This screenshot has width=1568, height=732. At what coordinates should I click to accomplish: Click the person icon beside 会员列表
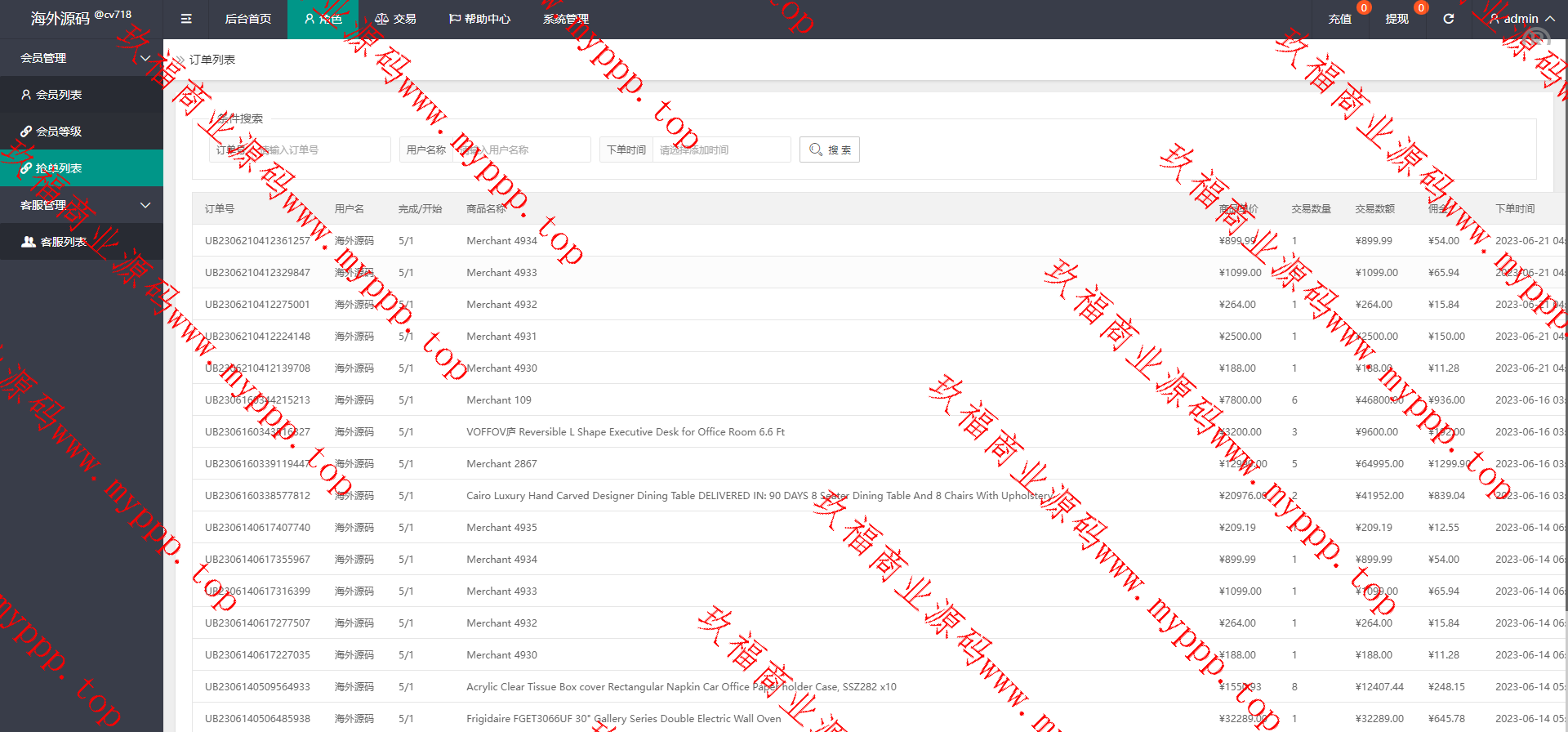(26, 95)
